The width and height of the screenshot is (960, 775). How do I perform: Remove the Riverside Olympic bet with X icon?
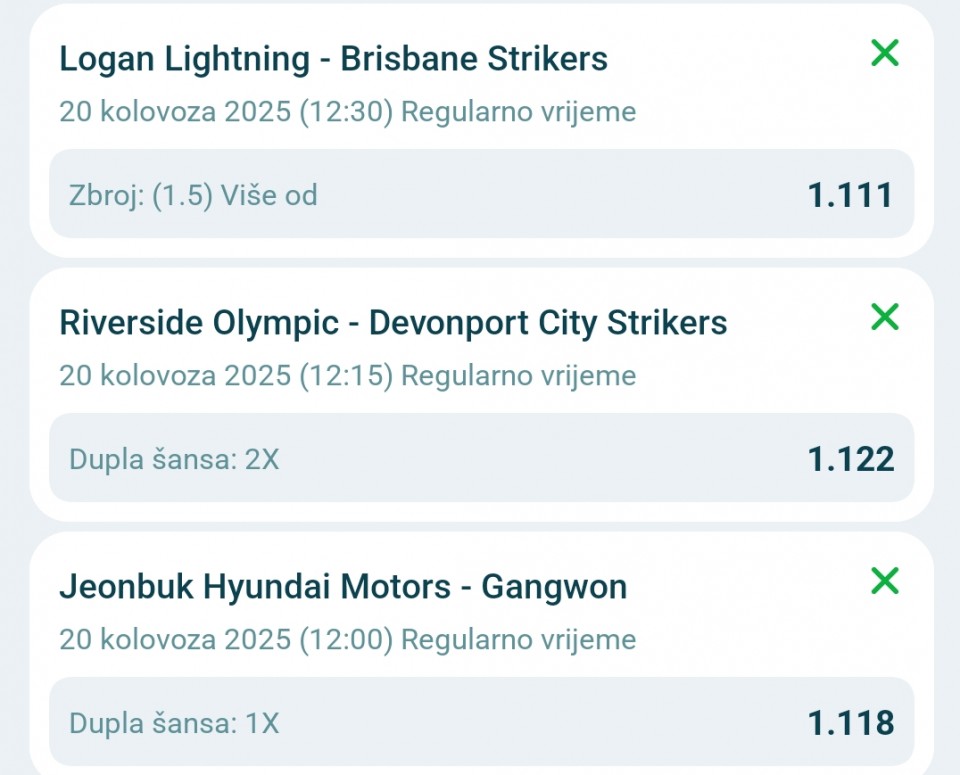point(885,316)
